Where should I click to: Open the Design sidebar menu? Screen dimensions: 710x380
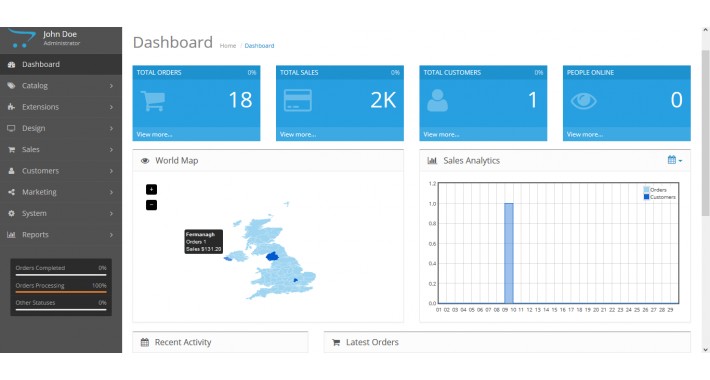[x=61, y=128]
